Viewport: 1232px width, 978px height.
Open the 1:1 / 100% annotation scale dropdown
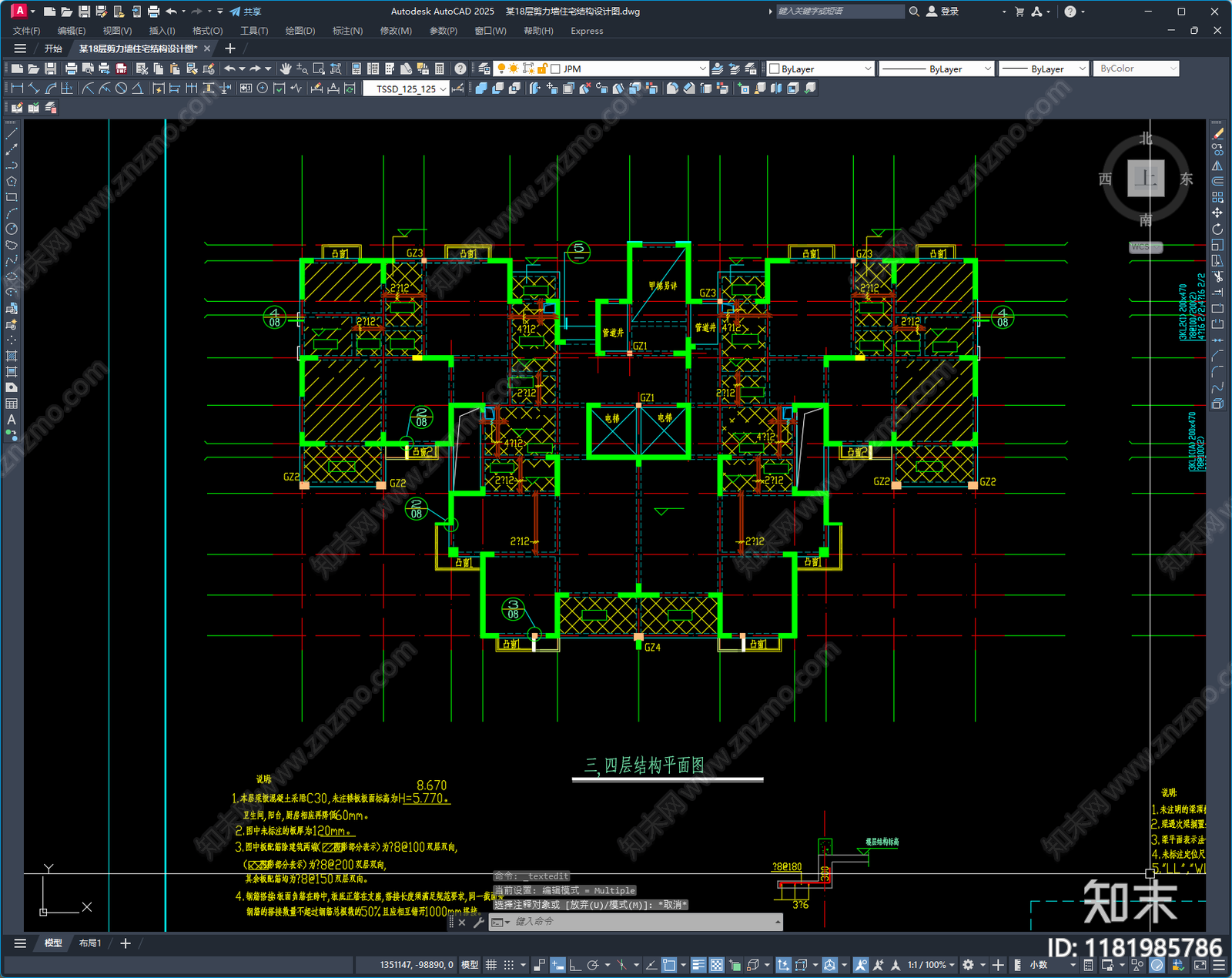coord(930,965)
